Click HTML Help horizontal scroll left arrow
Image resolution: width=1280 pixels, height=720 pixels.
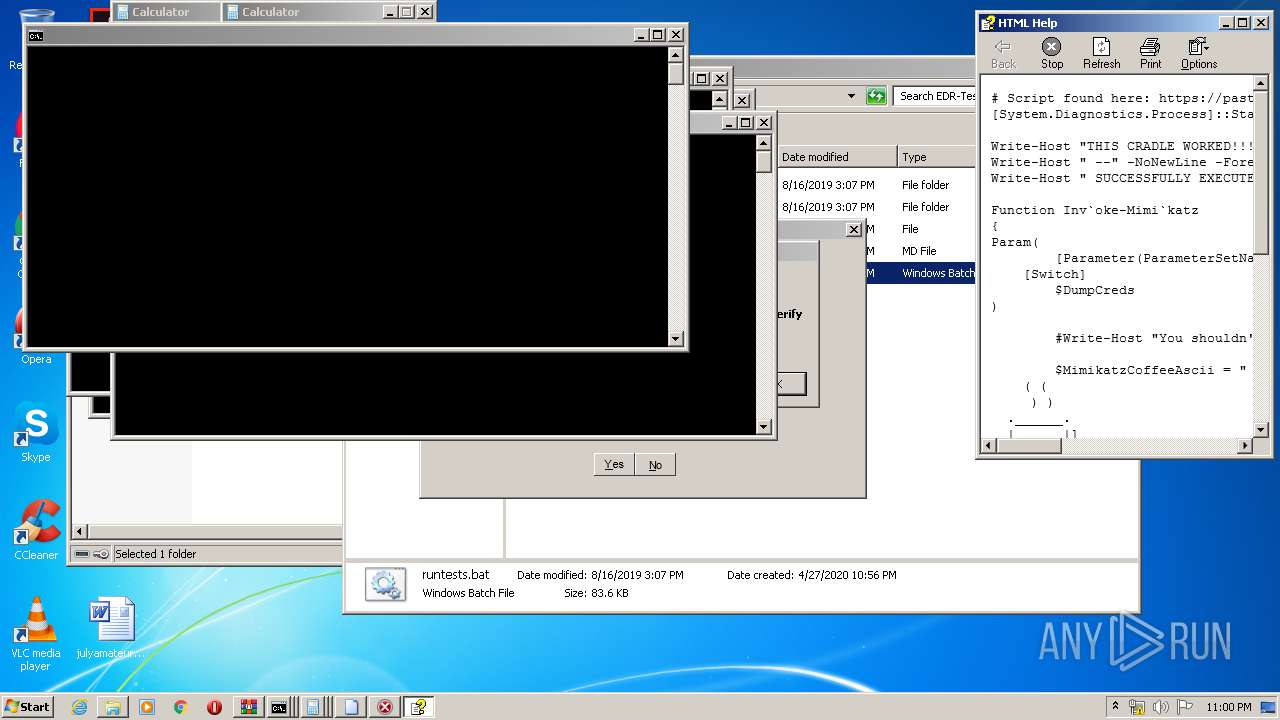click(x=990, y=446)
